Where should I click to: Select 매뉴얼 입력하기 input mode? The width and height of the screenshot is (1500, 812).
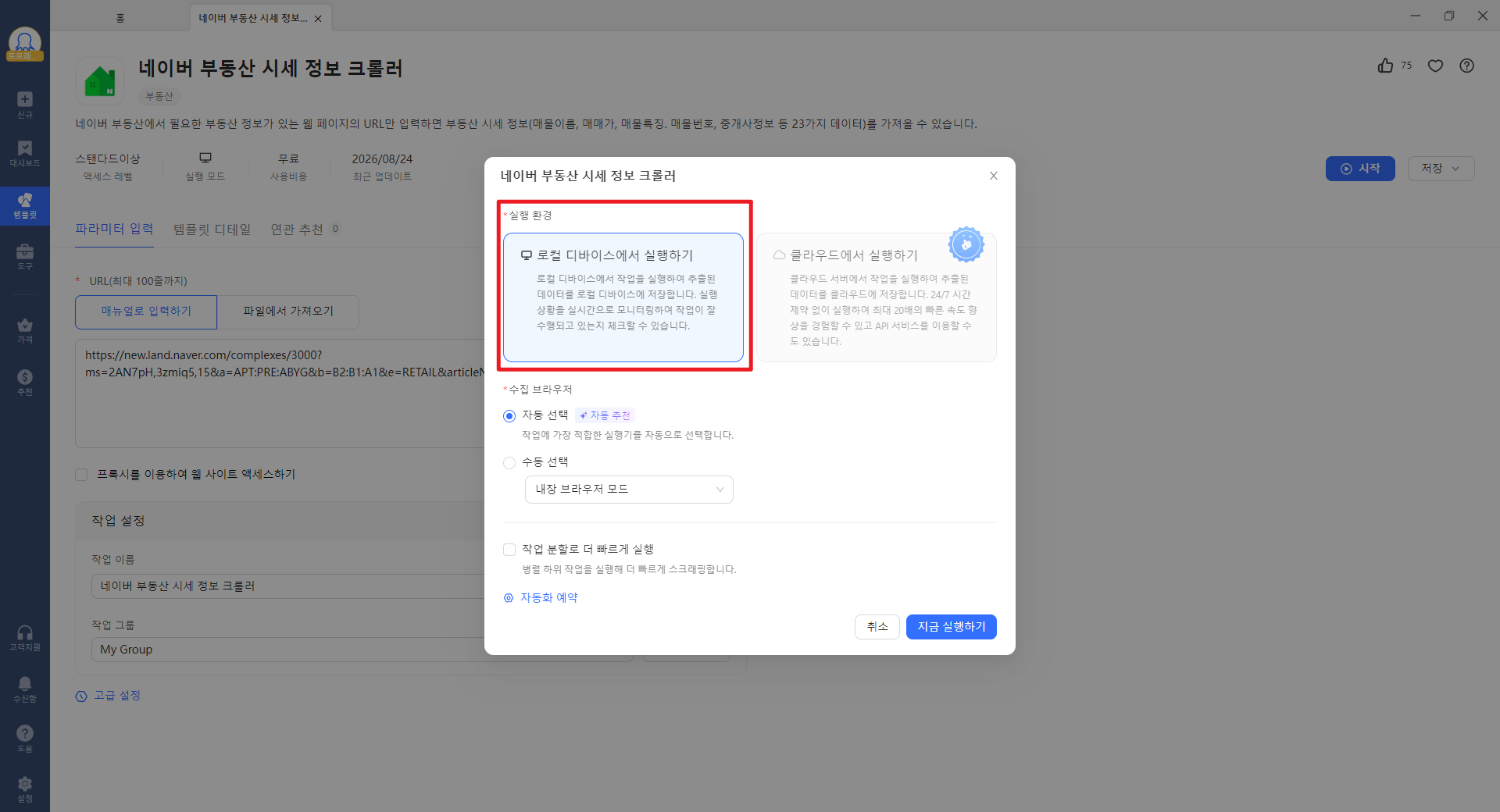(146, 312)
